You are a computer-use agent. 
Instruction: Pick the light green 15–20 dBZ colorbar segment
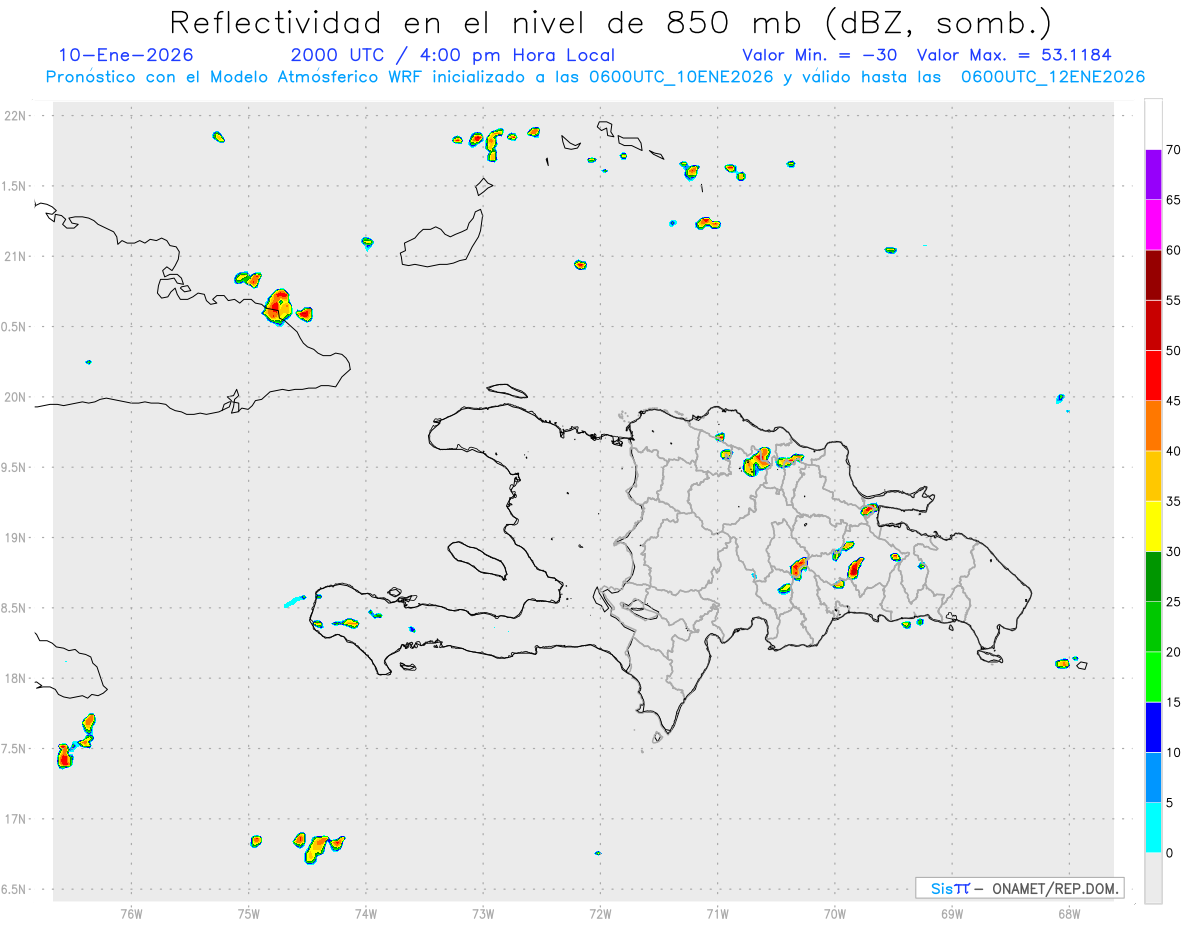tap(1153, 677)
